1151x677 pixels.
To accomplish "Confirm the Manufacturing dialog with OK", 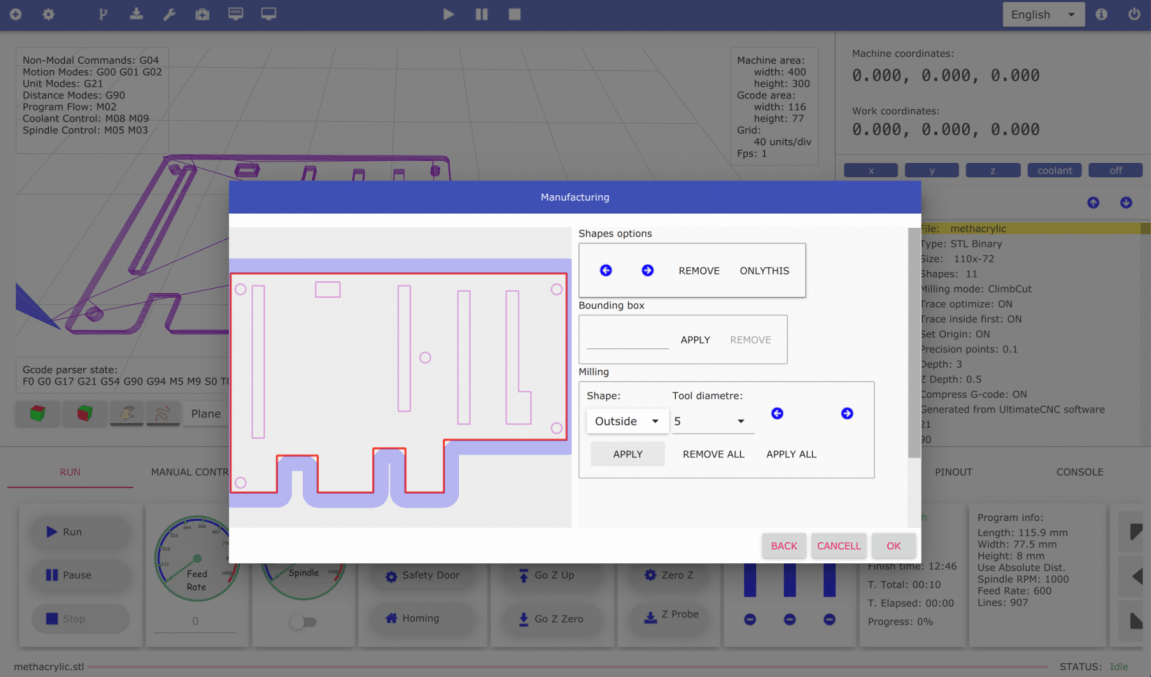I will click(x=893, y=546).
